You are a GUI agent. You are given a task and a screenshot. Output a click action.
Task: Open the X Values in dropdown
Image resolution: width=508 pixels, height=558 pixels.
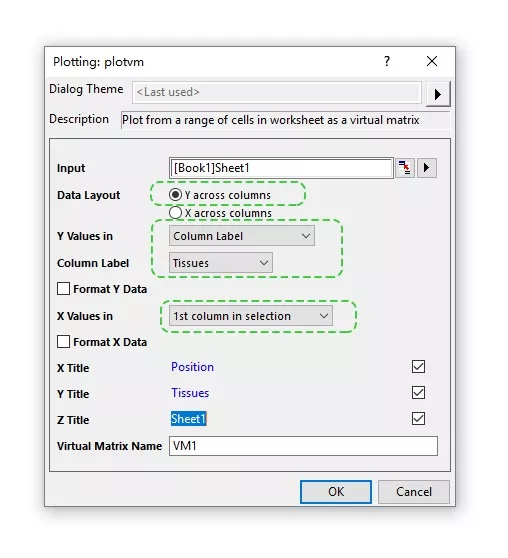tap(251, 316)
